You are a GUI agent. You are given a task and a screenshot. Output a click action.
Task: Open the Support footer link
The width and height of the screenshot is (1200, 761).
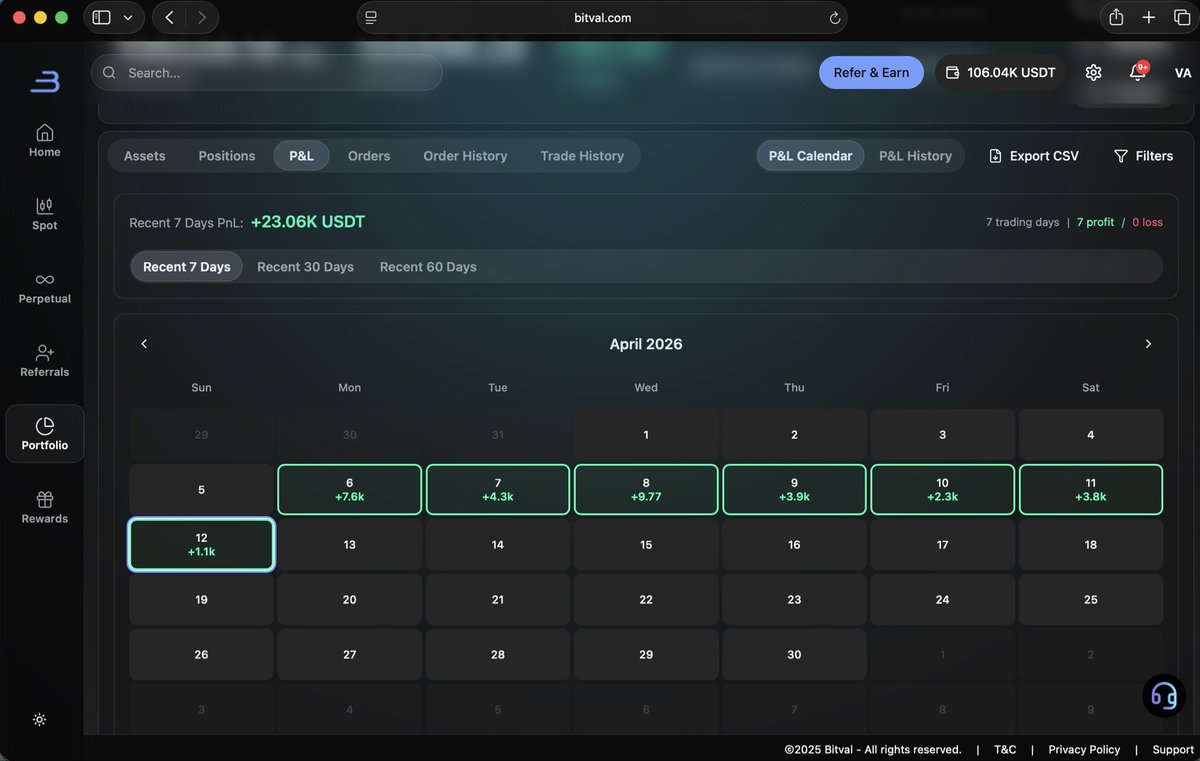(x=1173, y=750)
